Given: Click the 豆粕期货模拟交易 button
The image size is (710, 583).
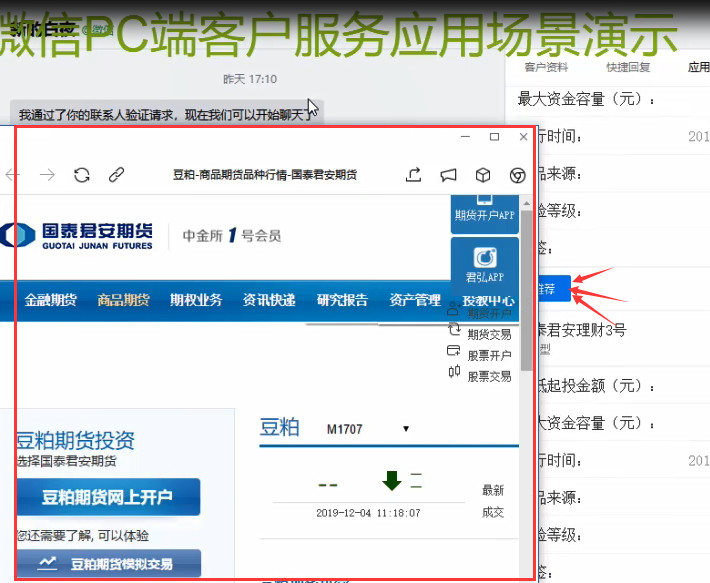Looking at the screenshot, I should [x=109, y=564].
